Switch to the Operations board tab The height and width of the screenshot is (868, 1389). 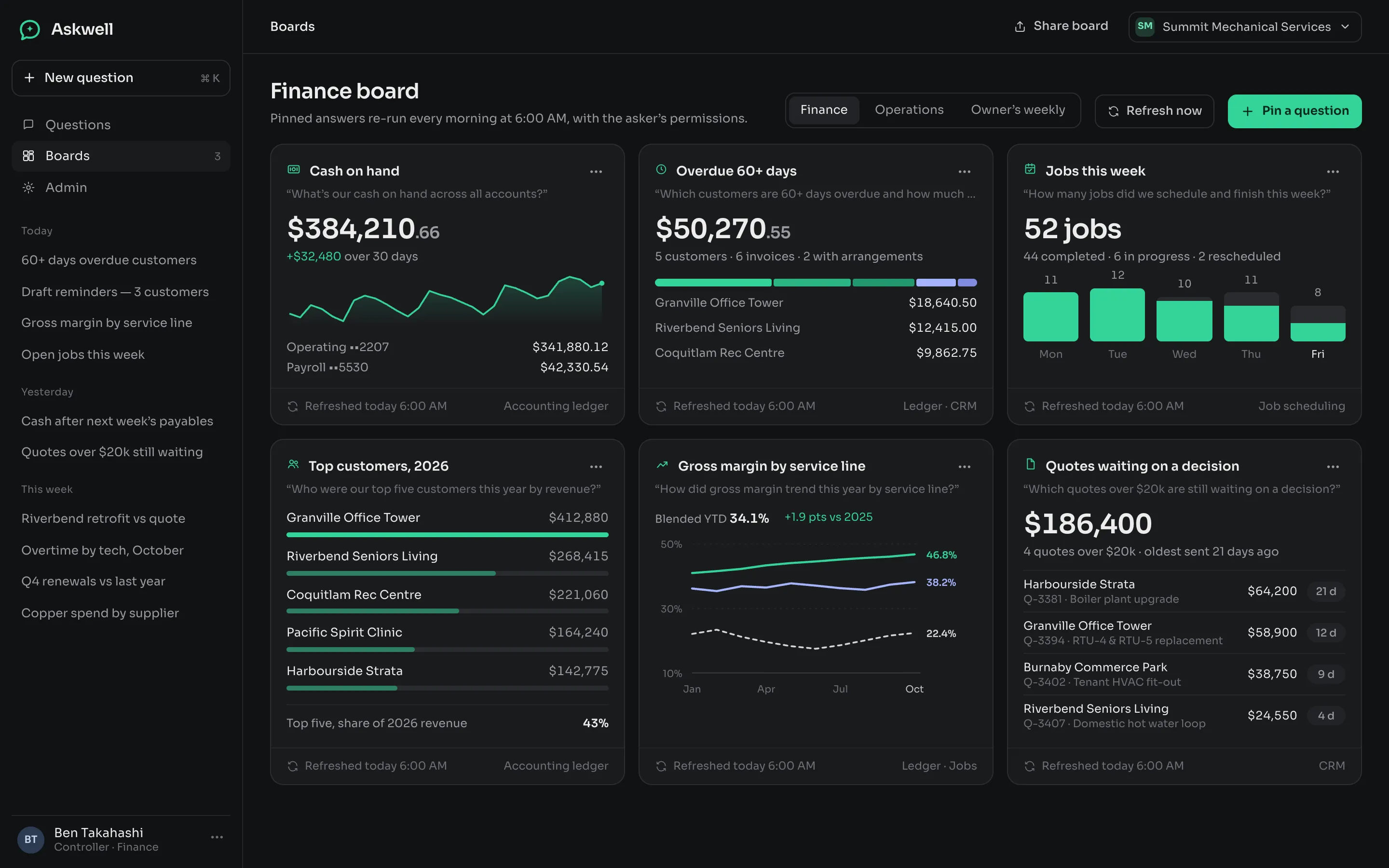pyautogui.click(x=909, y=110)
